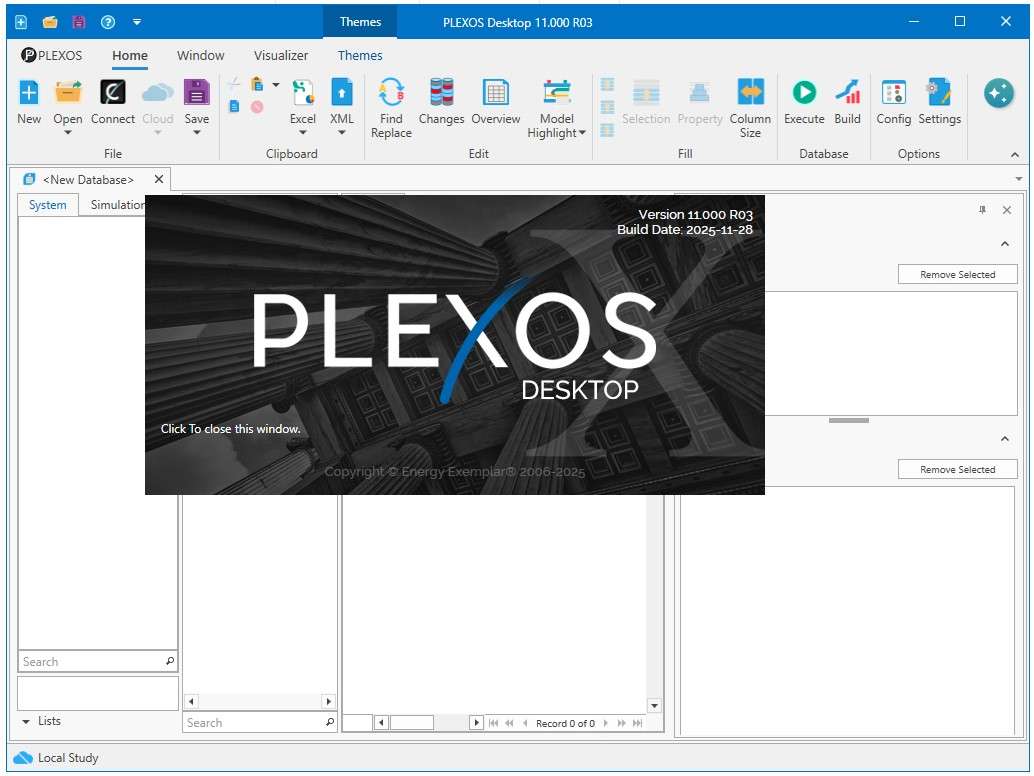The height and width of the screenshot is (776, 1034).
Task: Click the top Remove Selected button
Action: click(957, 274)
